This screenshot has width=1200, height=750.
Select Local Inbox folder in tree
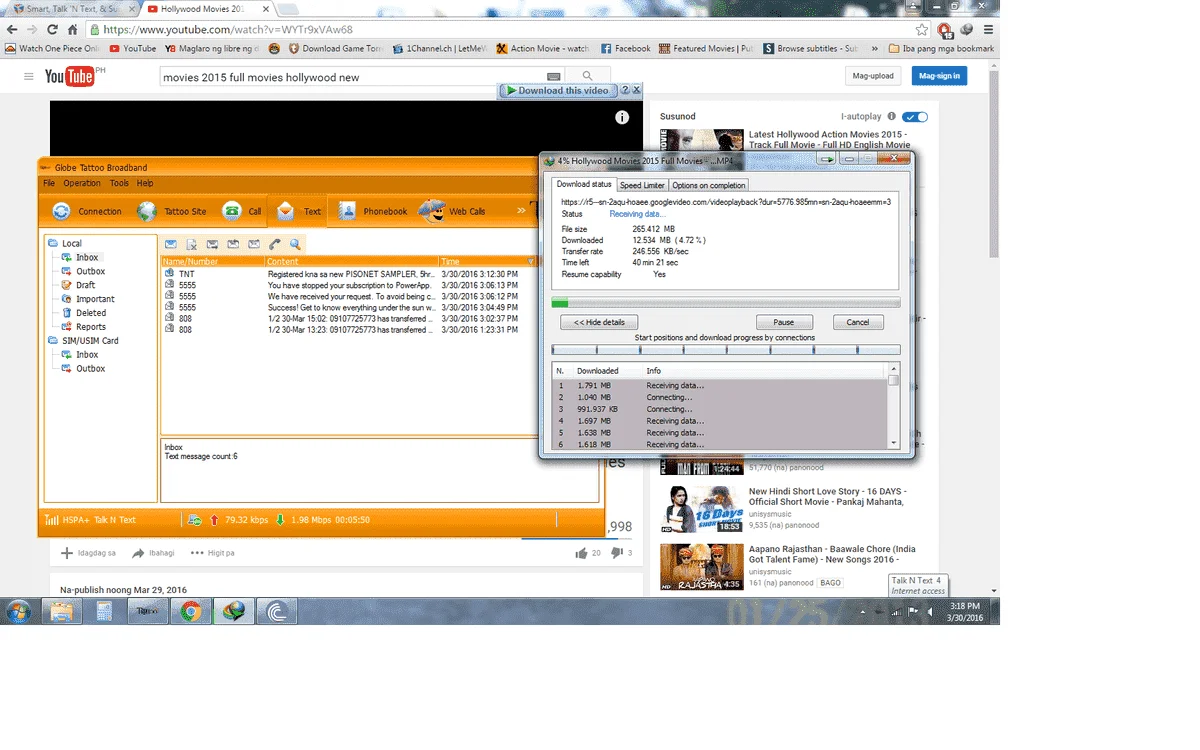[87, 257]
